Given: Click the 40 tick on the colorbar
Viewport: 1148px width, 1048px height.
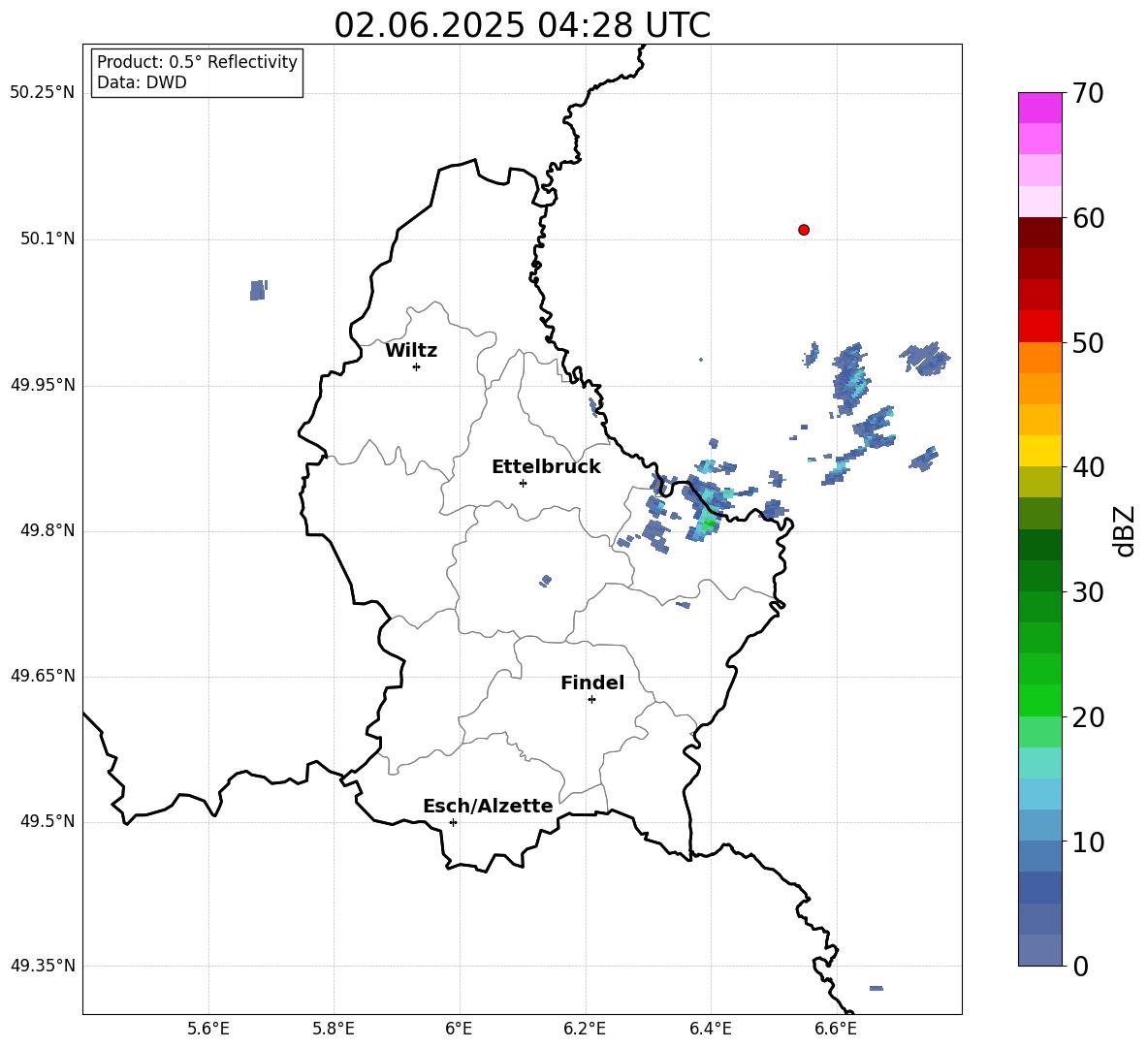Looking at the screenshot, I should (x=1088, y=467).
